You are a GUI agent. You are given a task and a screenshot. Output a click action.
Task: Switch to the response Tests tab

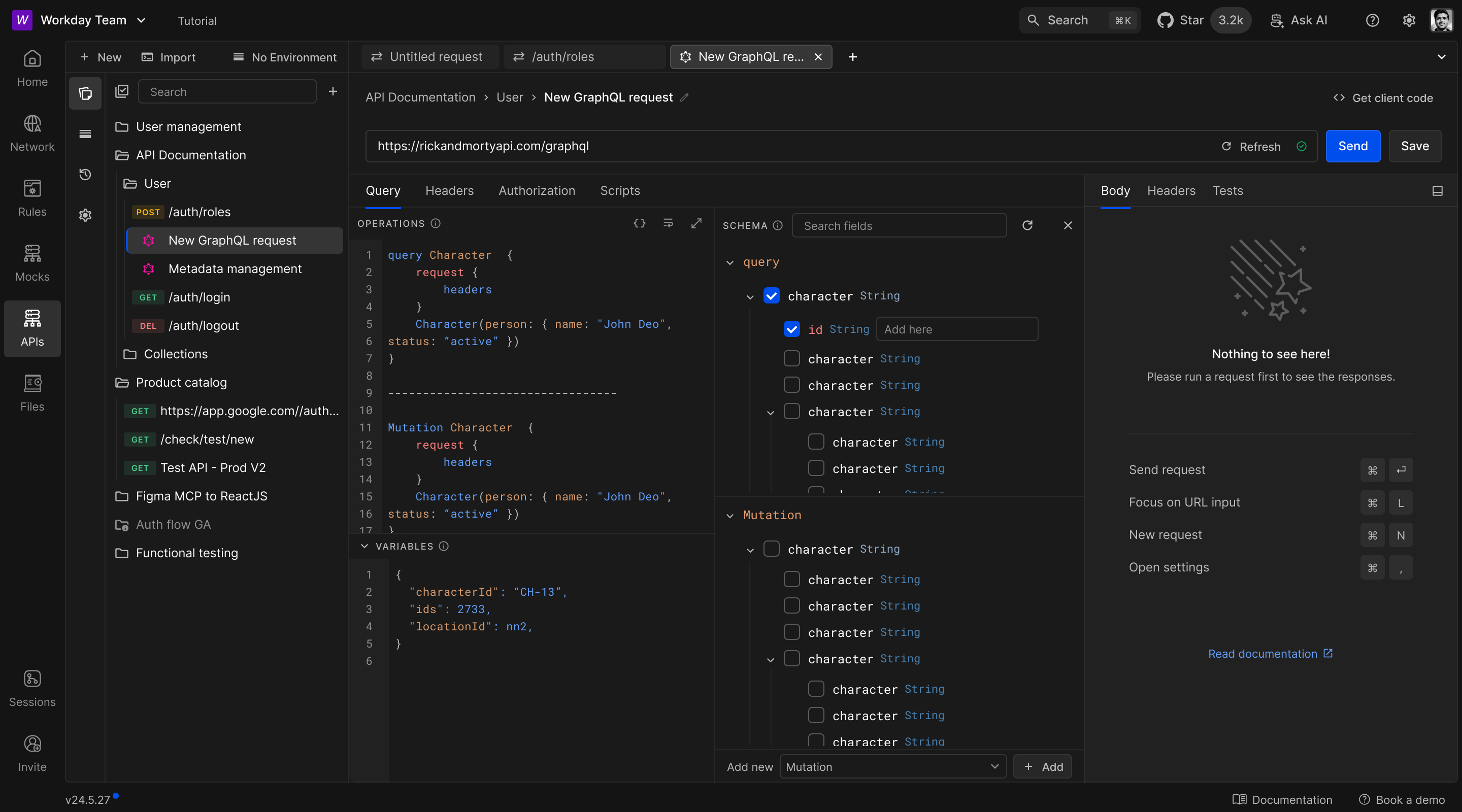(x=1227, y=191)
